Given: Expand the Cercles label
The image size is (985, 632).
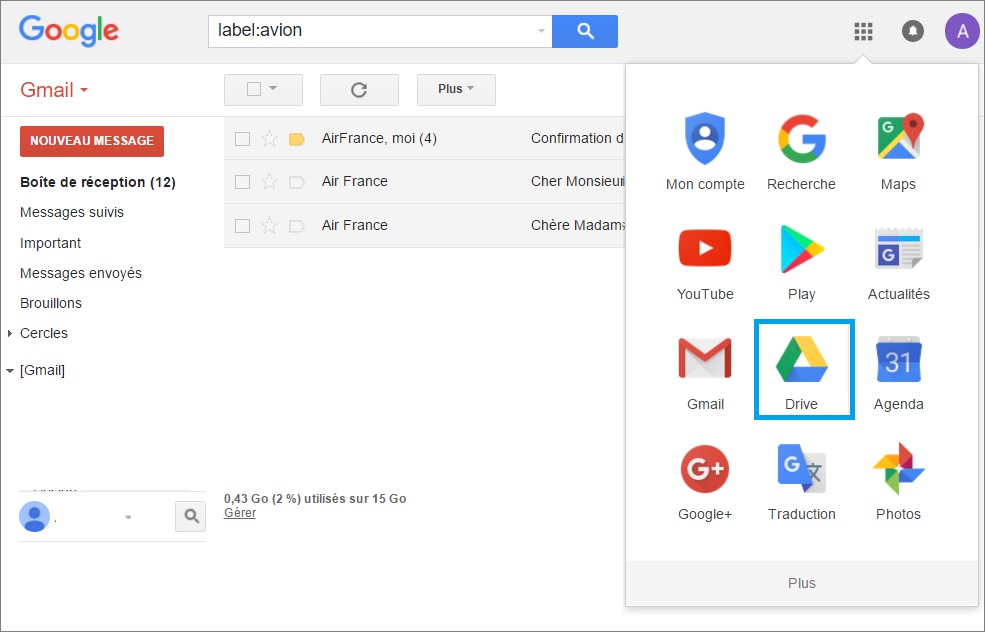Looking at the screenshot, I should (10, 334).
